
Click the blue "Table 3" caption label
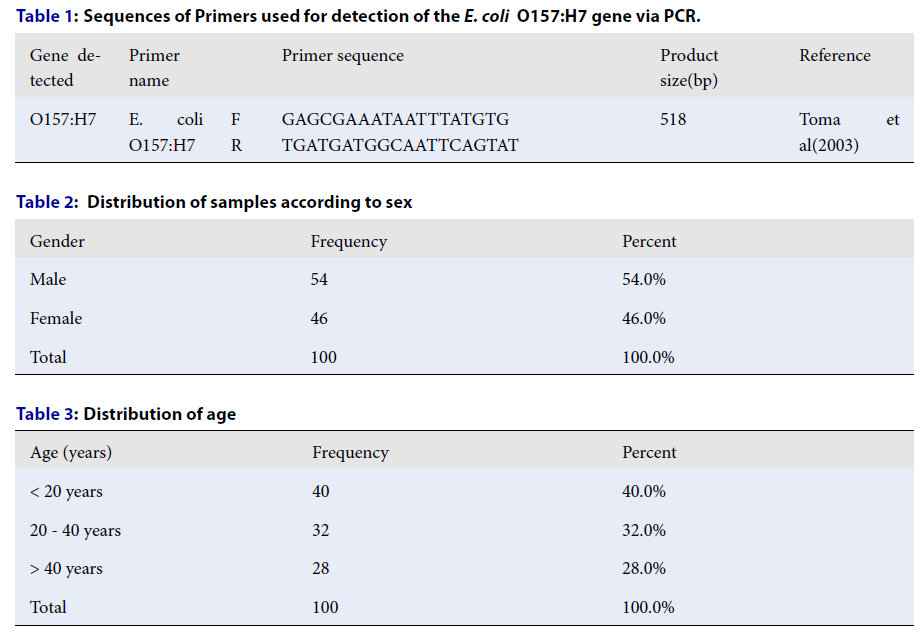[45, 414]
